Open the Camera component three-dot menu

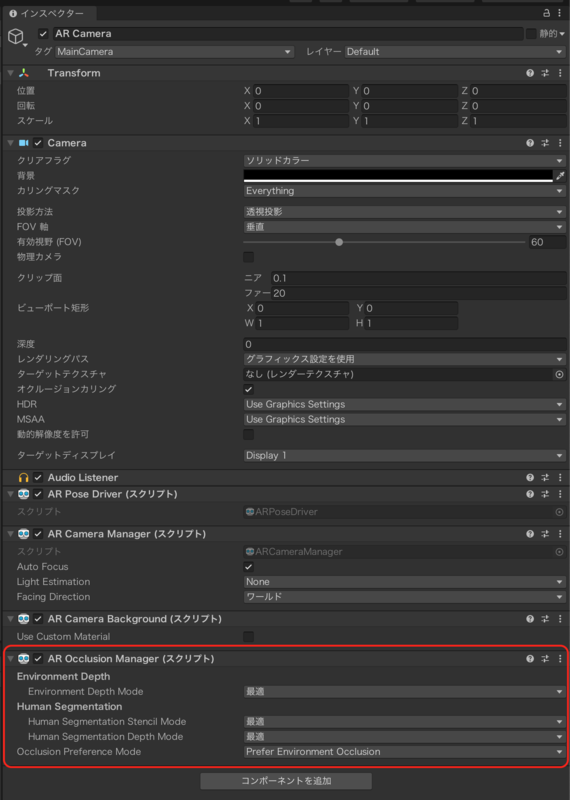coord(560,143)
